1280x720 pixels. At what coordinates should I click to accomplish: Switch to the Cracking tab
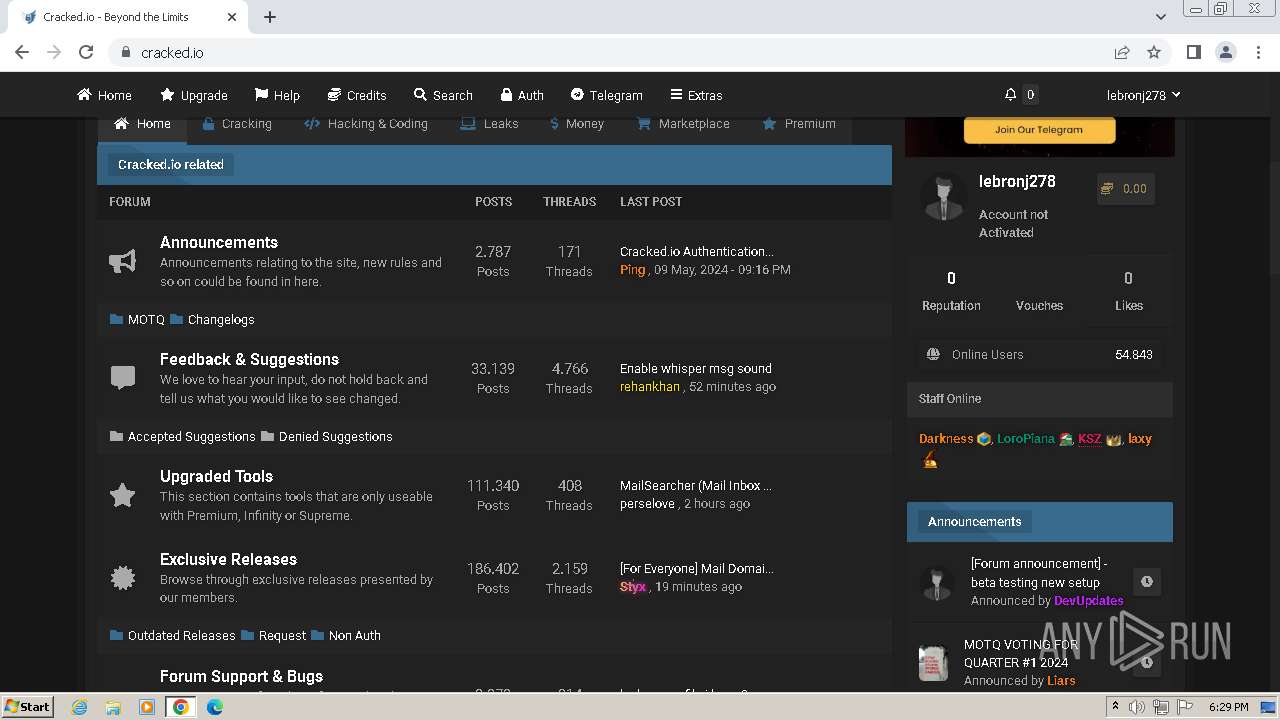pyautogui.click(x=237, y=124)
